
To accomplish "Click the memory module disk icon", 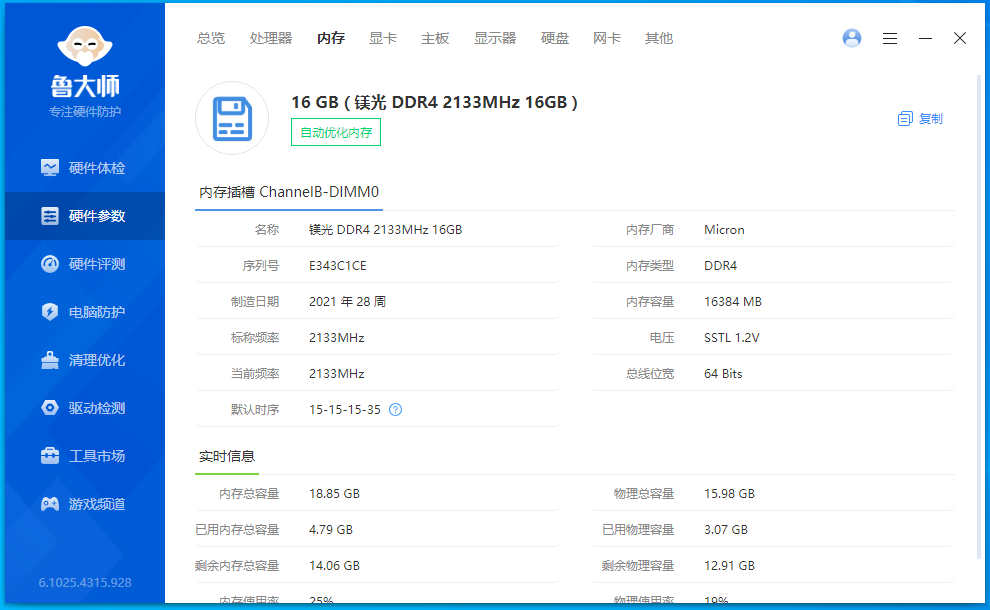I will click(x=232, y=118).
